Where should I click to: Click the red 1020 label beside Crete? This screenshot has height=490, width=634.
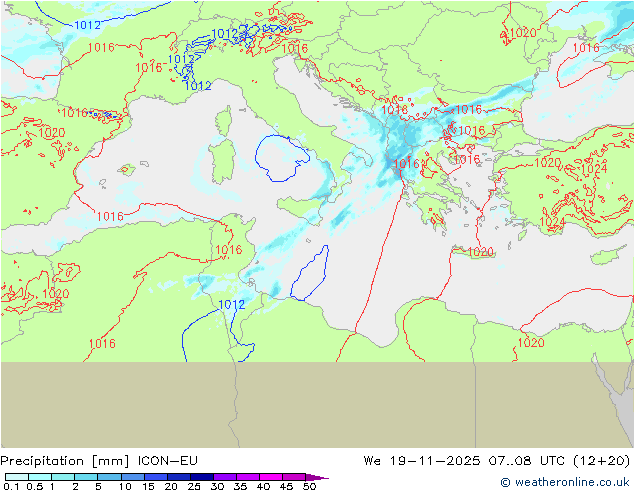click(x=480, y=252)
